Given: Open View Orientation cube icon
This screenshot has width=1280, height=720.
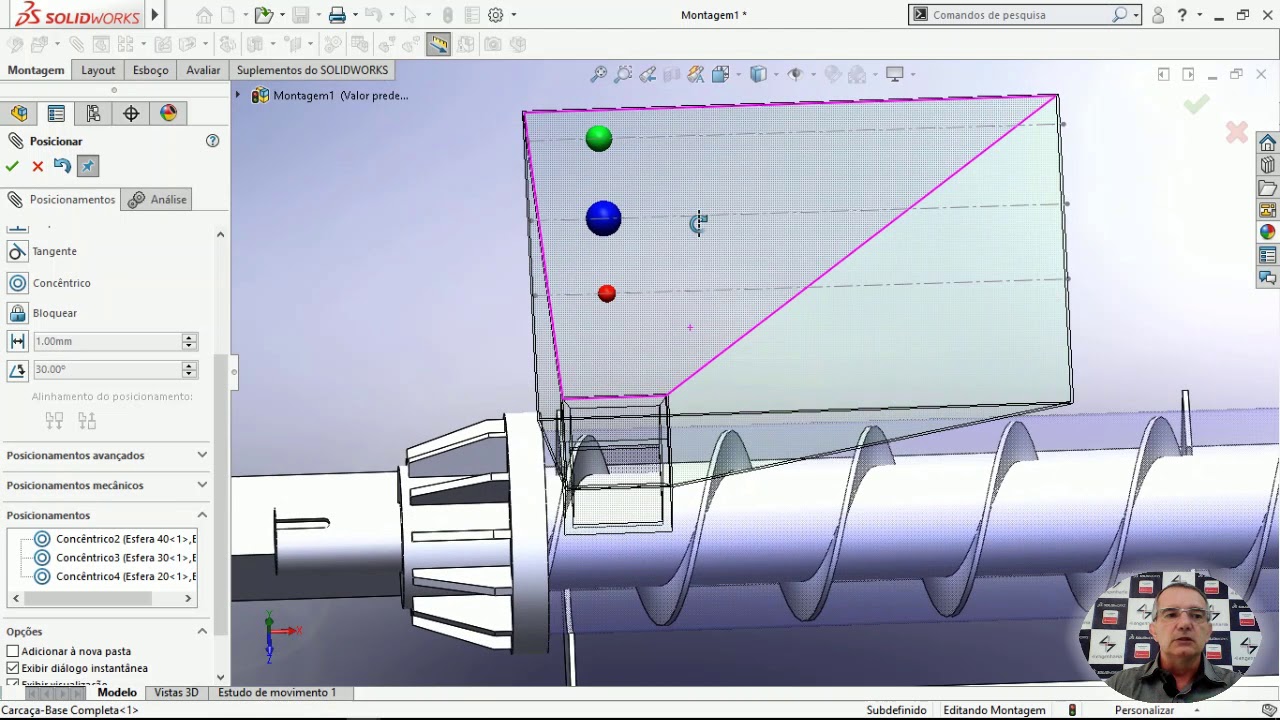Looking at the screenshot, I should [720, 74].
